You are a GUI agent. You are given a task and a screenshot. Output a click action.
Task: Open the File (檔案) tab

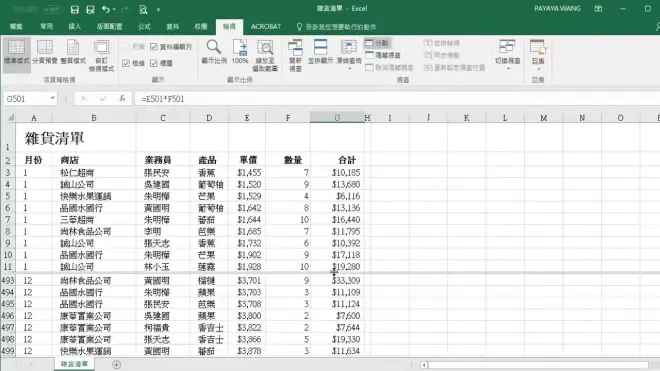point(16,27)
